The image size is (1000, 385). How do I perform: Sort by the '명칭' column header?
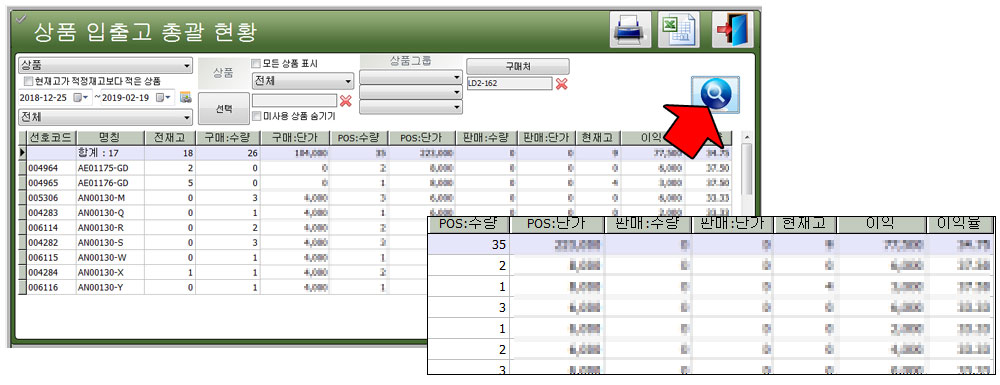(x=110, y=138)
